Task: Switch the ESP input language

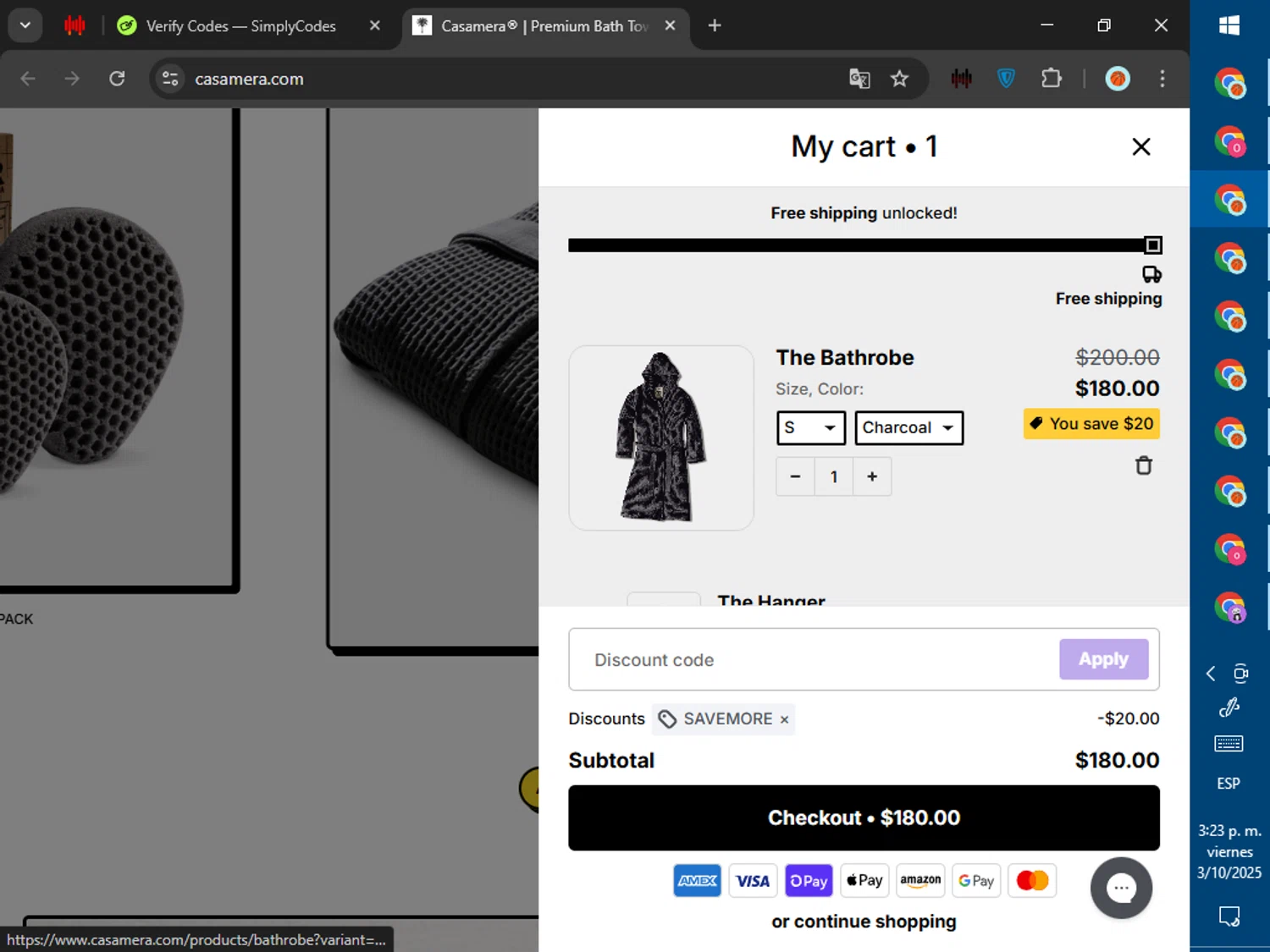Action: coord(1229,784)
